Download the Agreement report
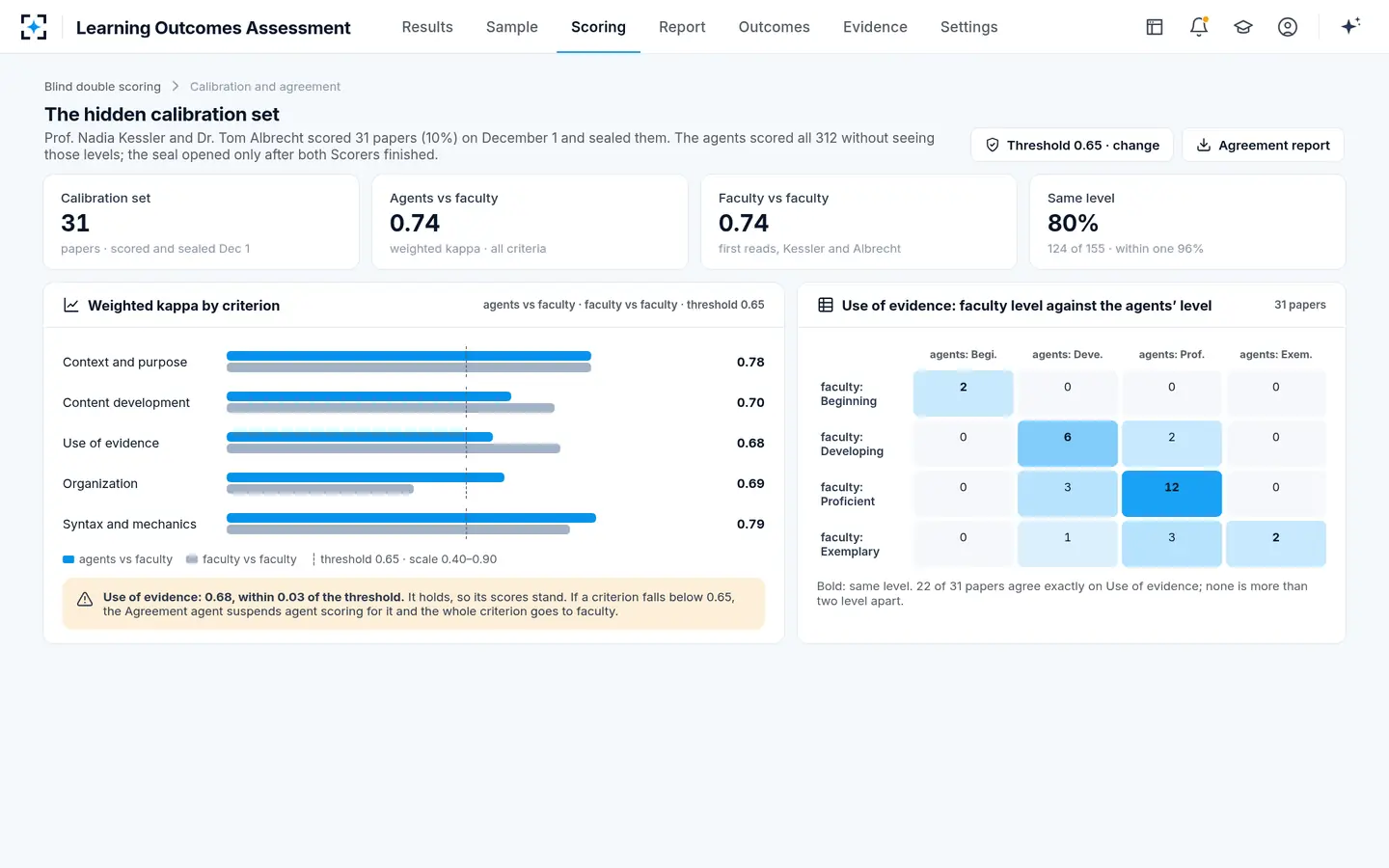This screenshot has height=868, width=1389. click(x=1263, y=145)
